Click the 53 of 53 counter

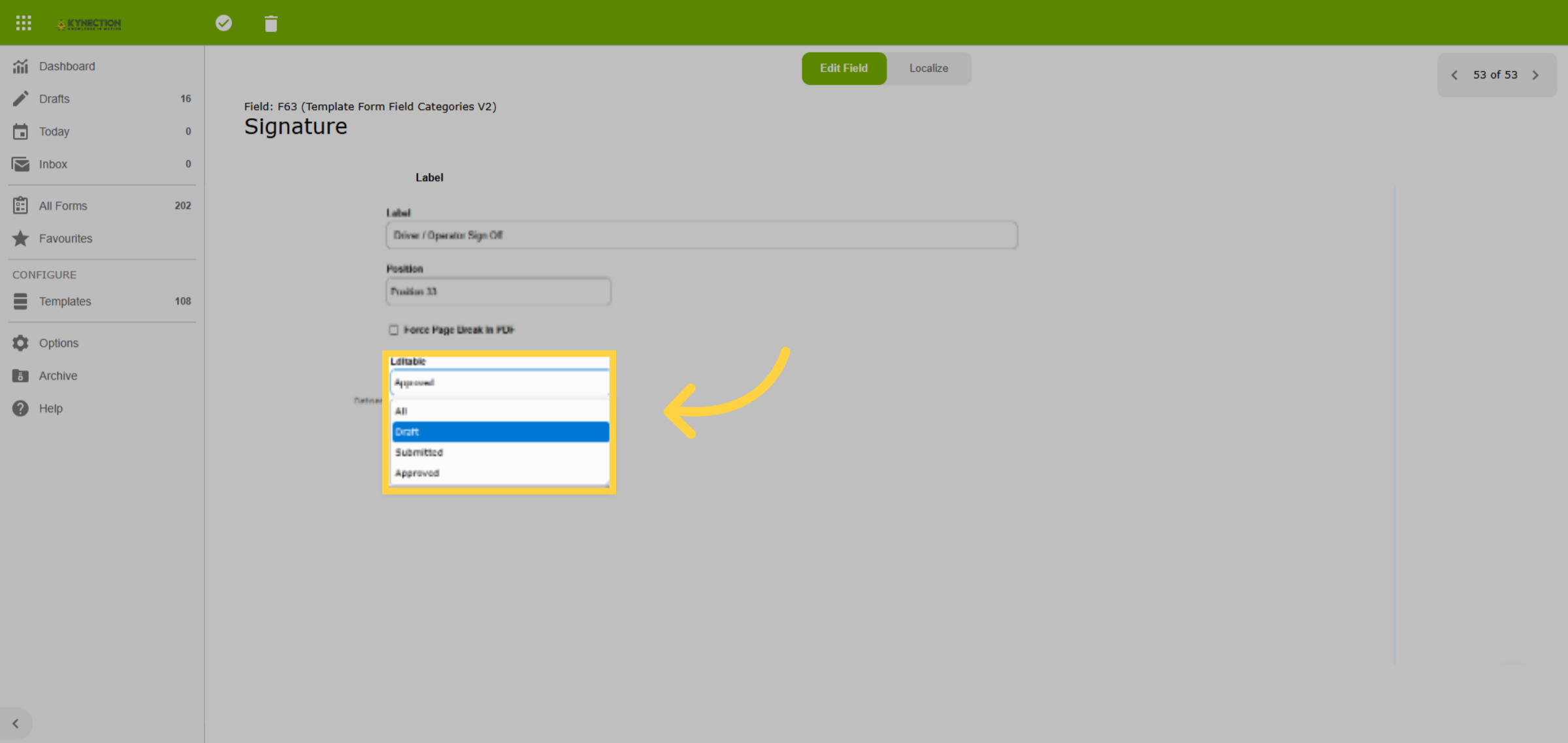pyautogui.click(x=1495, y=75)
